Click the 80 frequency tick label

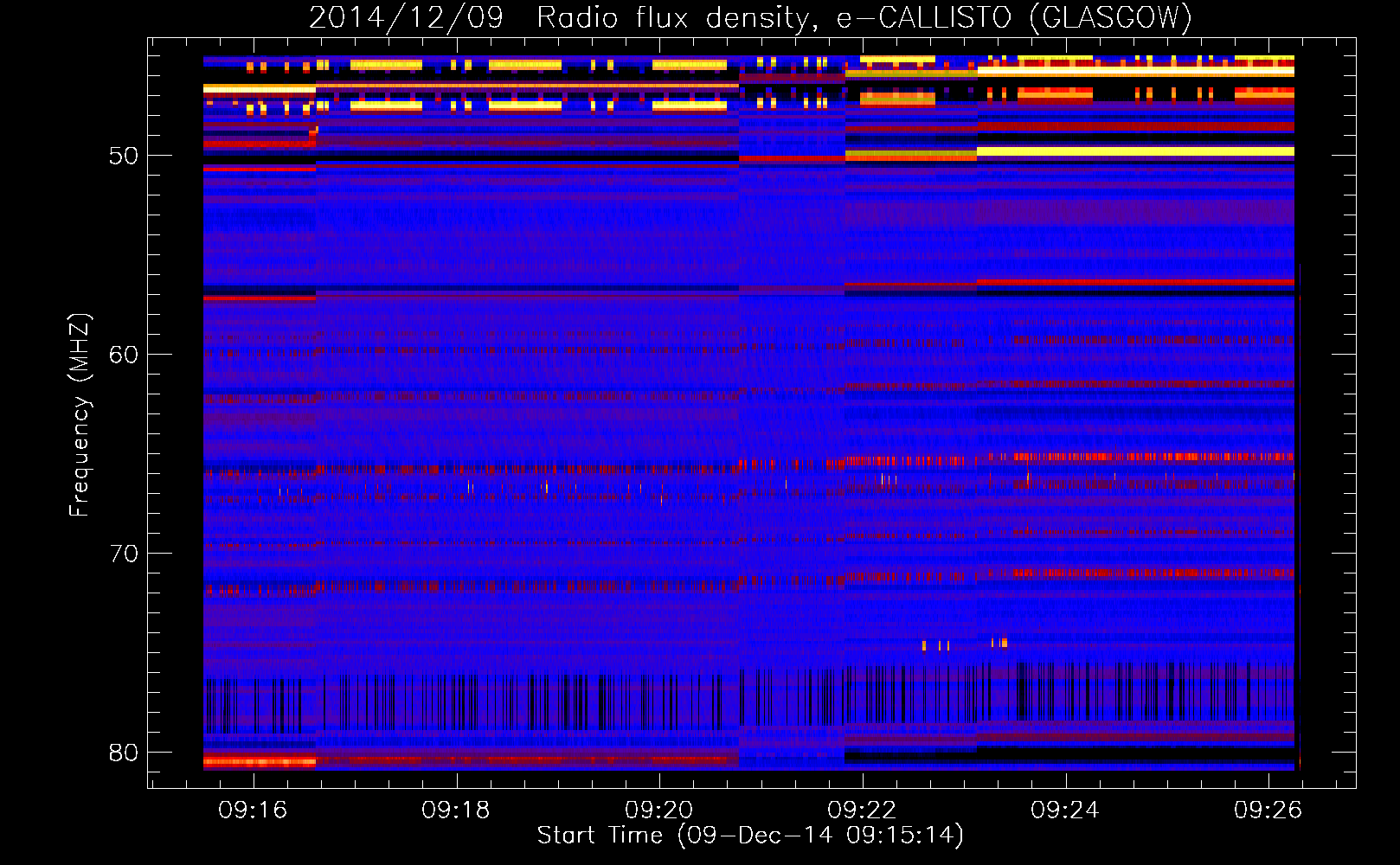coord(124,753)
